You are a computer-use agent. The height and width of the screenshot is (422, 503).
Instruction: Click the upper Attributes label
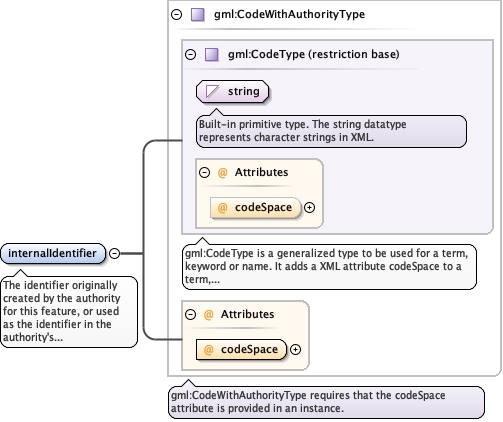coord(261,172)
